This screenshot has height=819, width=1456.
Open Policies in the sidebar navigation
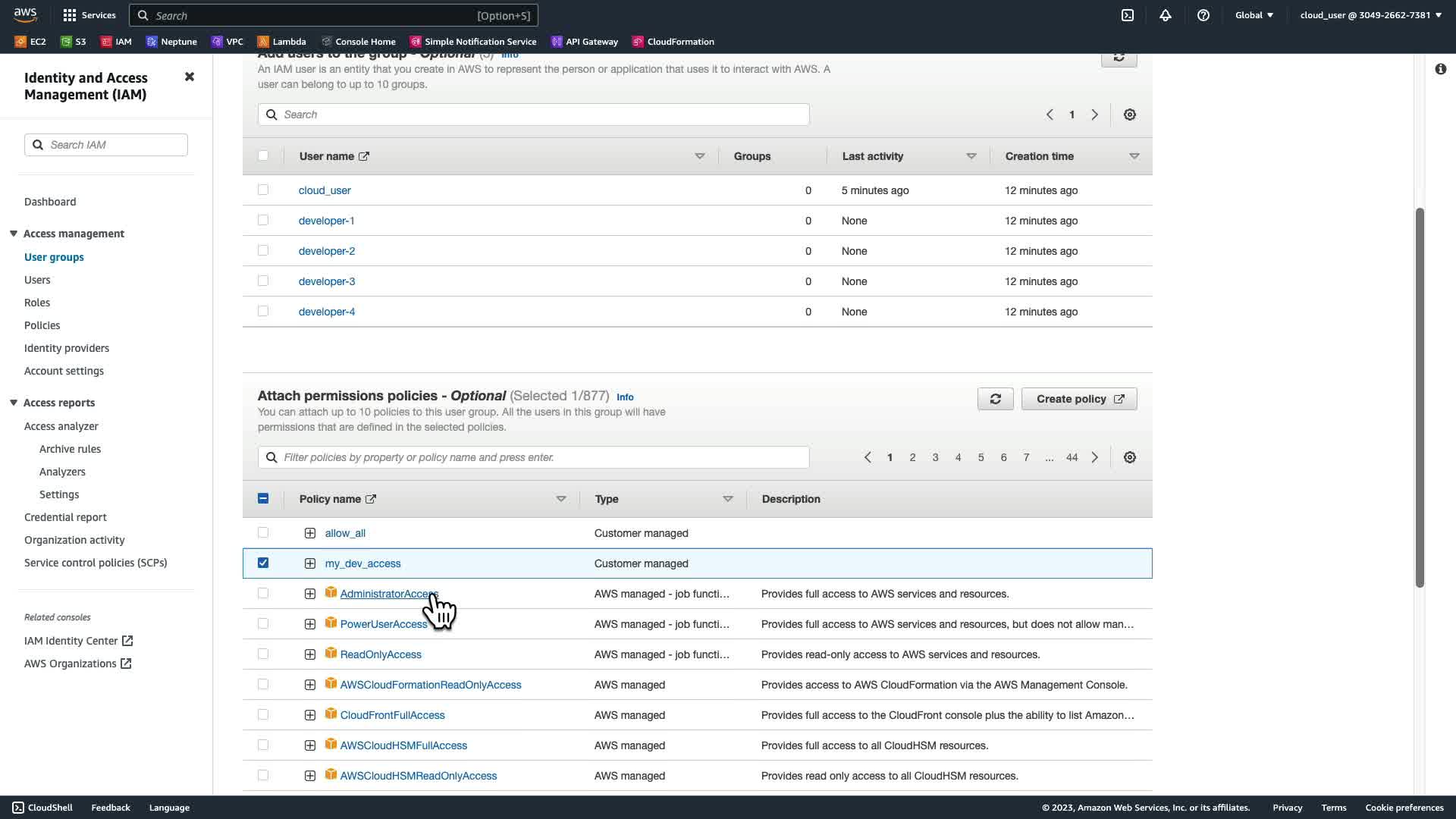(42, 325)
